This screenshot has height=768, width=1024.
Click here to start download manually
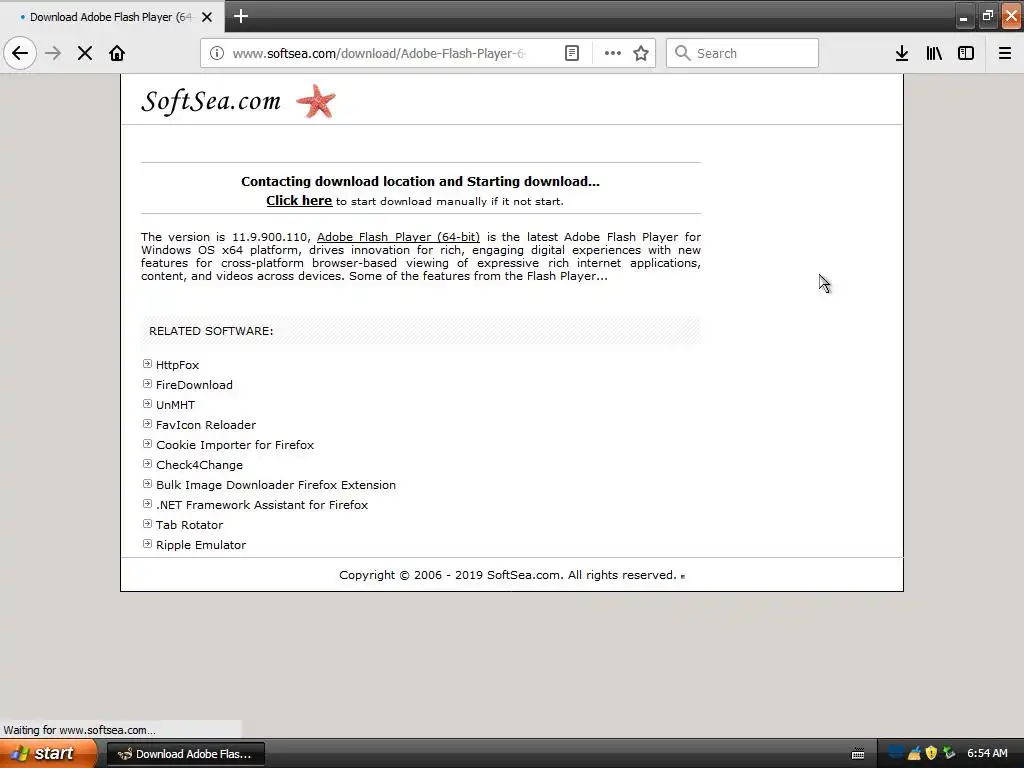coord(299,200)
